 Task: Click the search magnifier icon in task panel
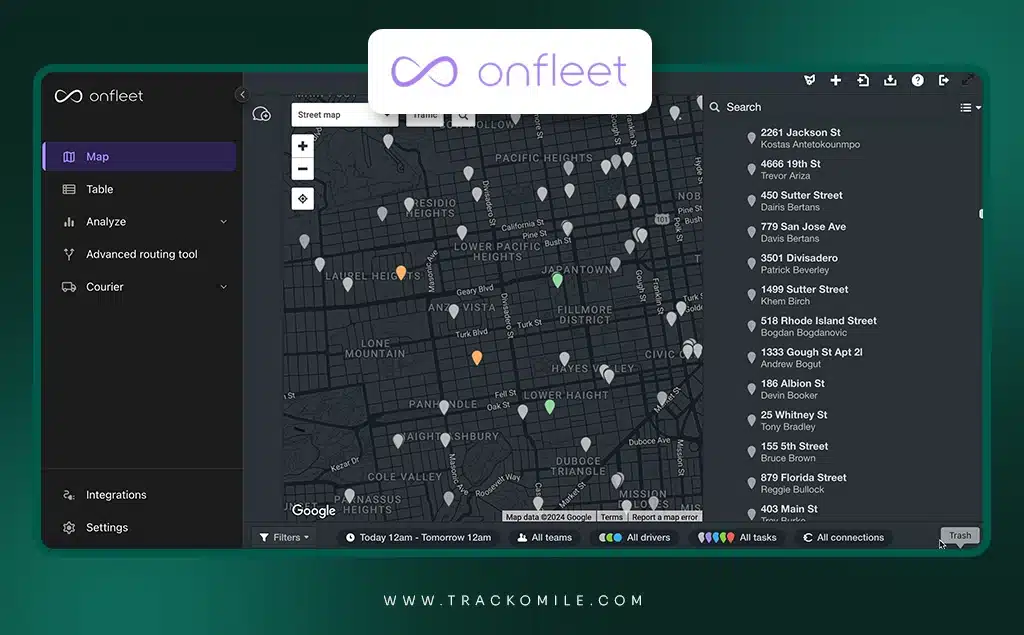pos(714,107)
